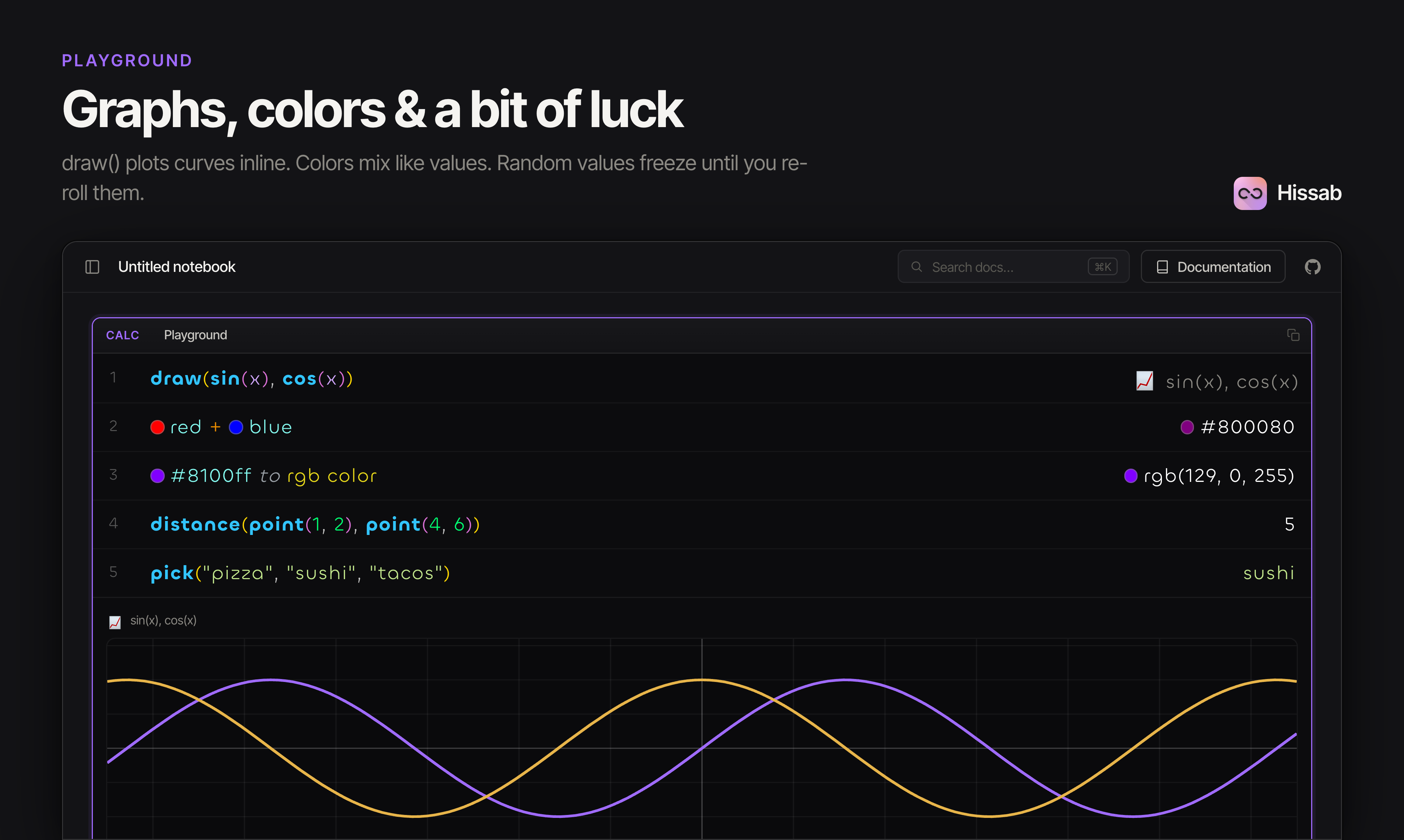Click the rgb(129, 0, 255) result text
Screen dimensions: 1404x840
pos(1218,476)
